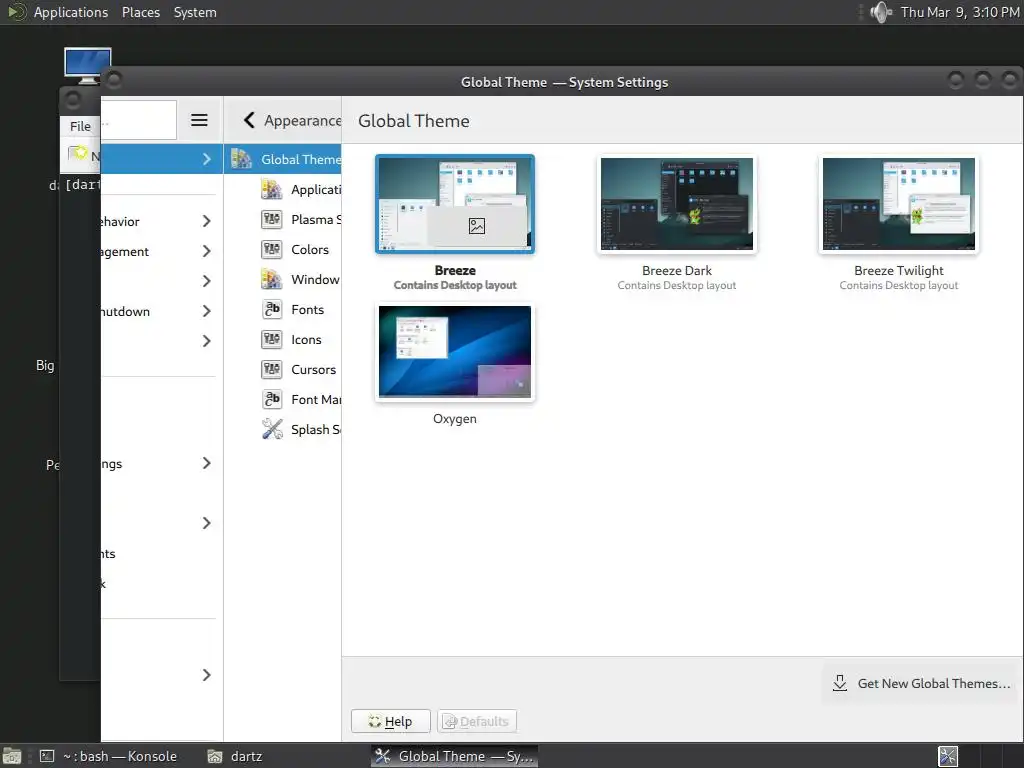Click the Splash Screen tools icon
Viewport: 1024px width, 768px height.
(272, 430)
